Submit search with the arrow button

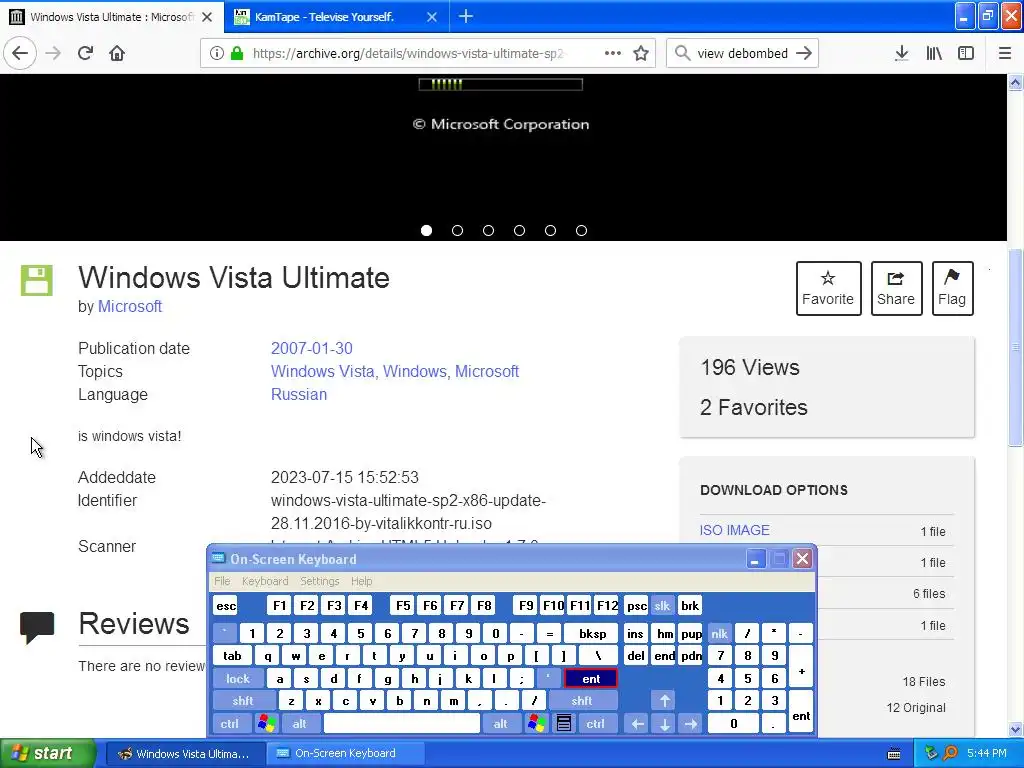(804, 53)
